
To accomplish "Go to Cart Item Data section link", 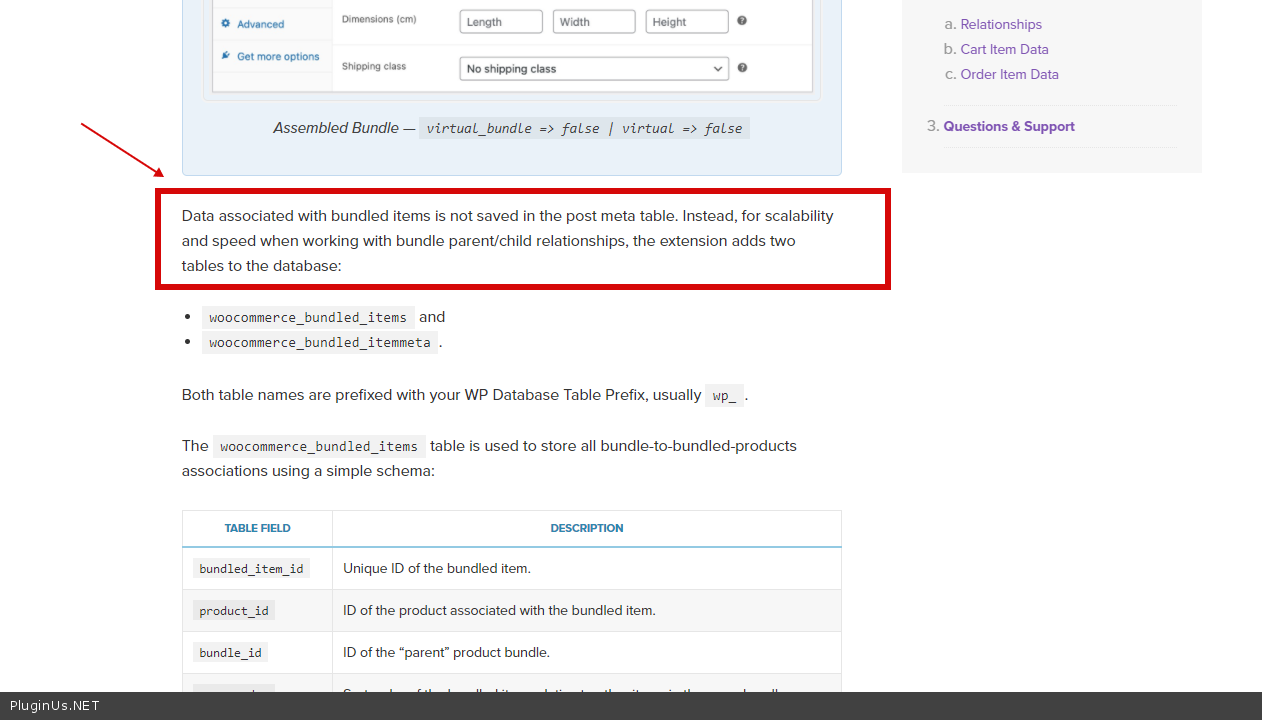I will pyautogui.click(x=1004, y=49).
